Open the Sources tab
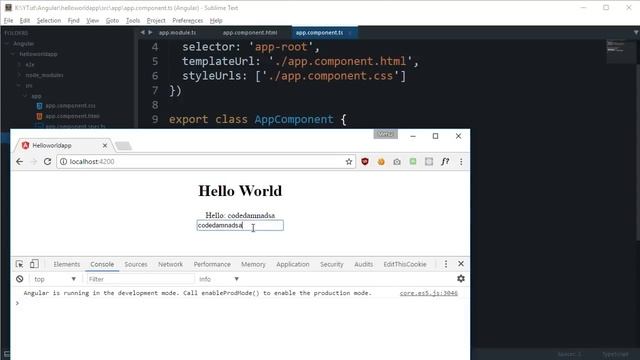The image size is (640, 360). pos(136,264)
